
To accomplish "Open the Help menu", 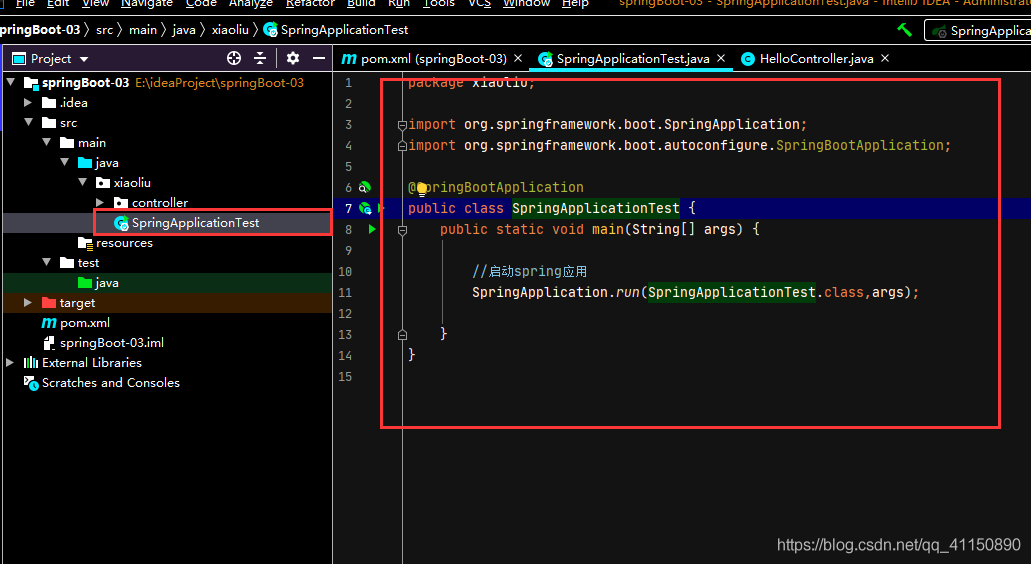I will [575, 3].
